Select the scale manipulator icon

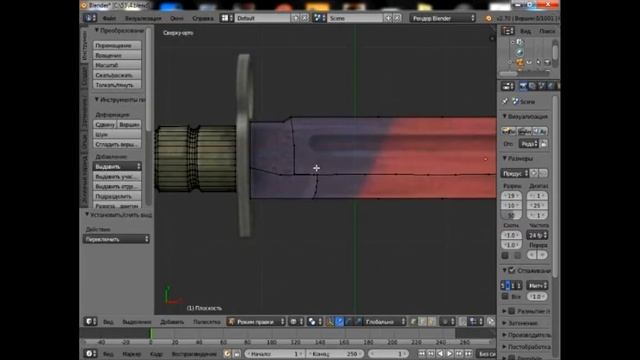[358, 322]
